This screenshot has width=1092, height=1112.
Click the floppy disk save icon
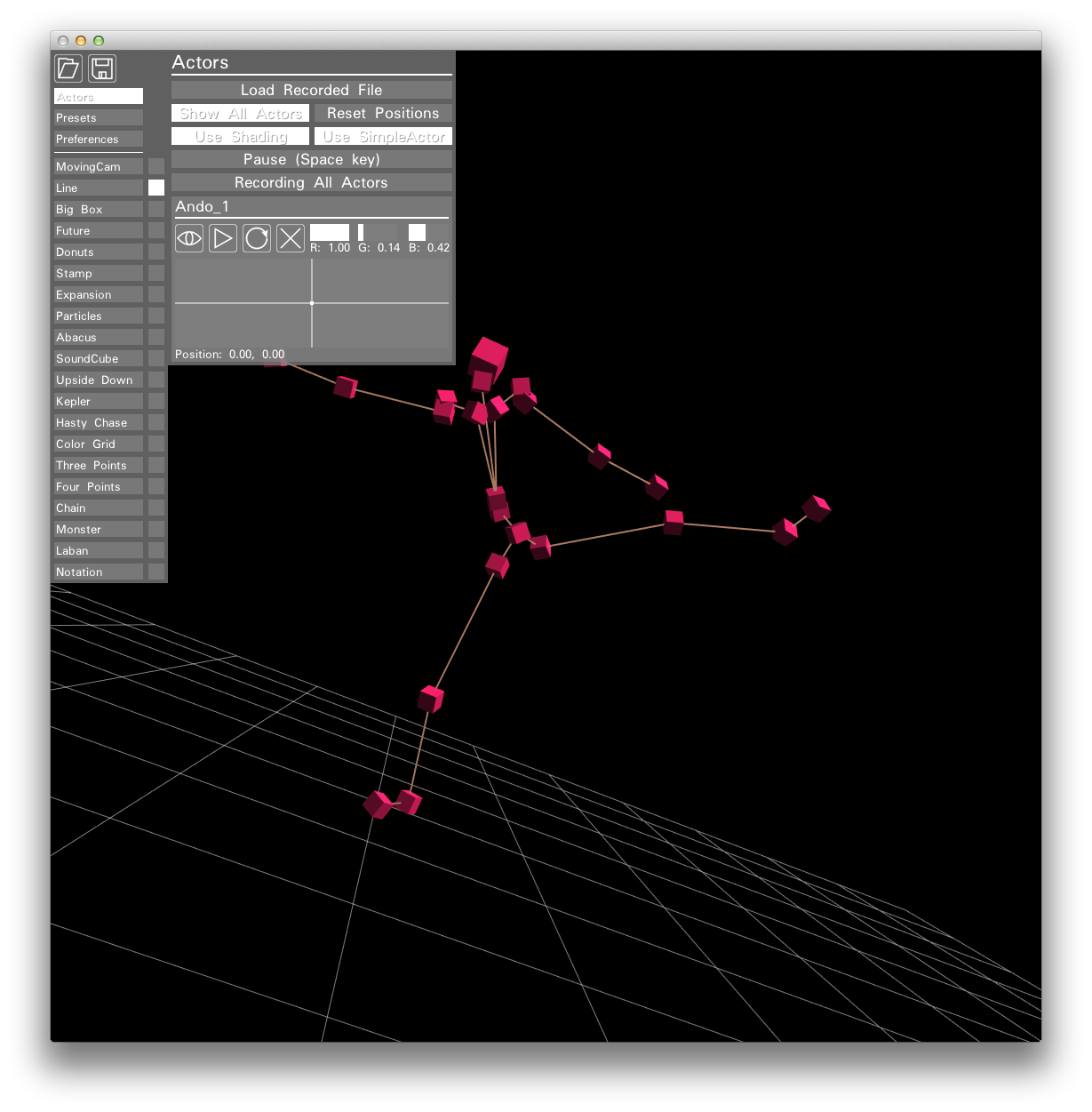click(x=102, y=68)
